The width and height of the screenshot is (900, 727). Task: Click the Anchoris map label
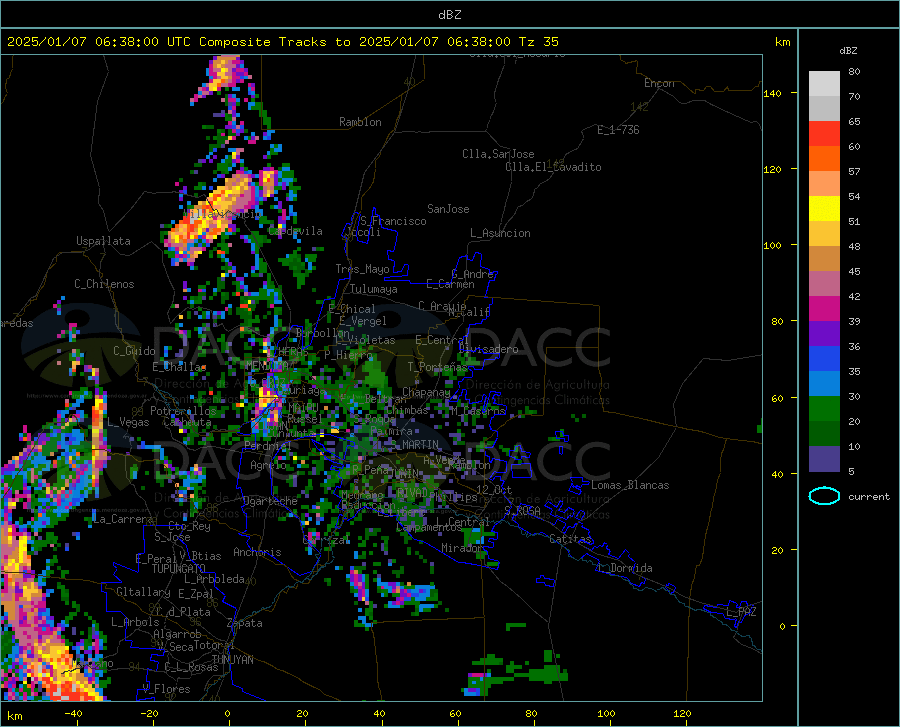click(257, 552)
